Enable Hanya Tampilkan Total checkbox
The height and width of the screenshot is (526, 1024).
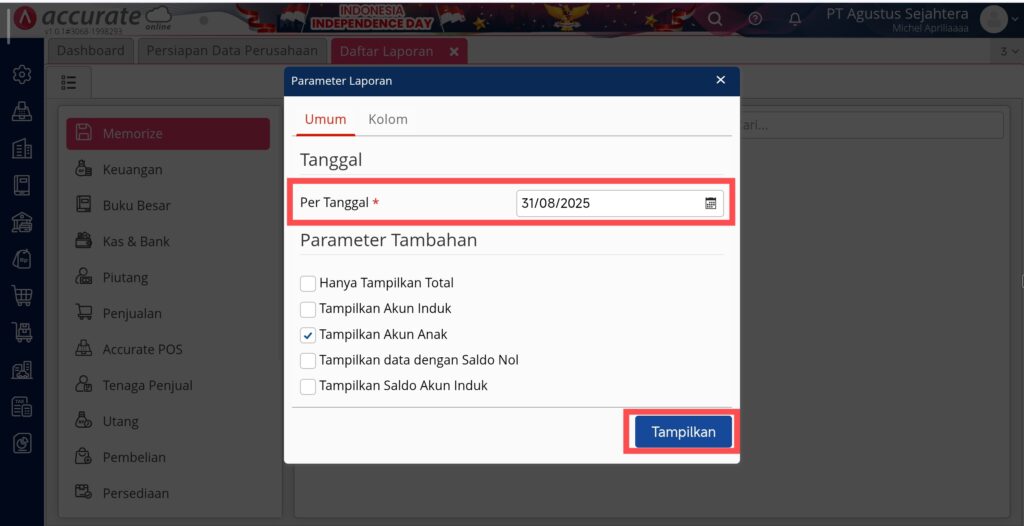point(308,284)
